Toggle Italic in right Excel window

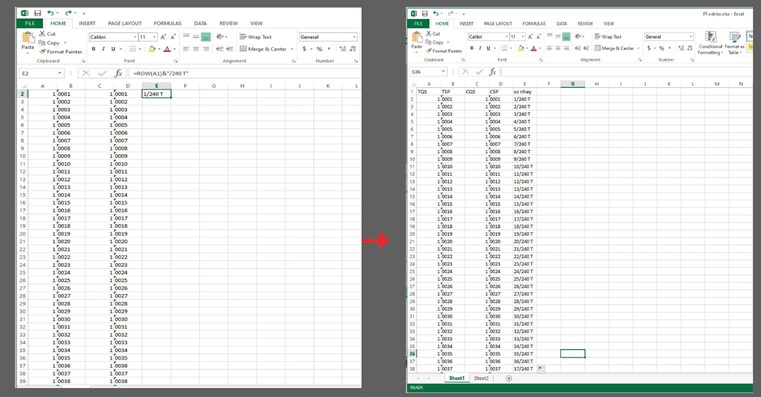[480, 48]
